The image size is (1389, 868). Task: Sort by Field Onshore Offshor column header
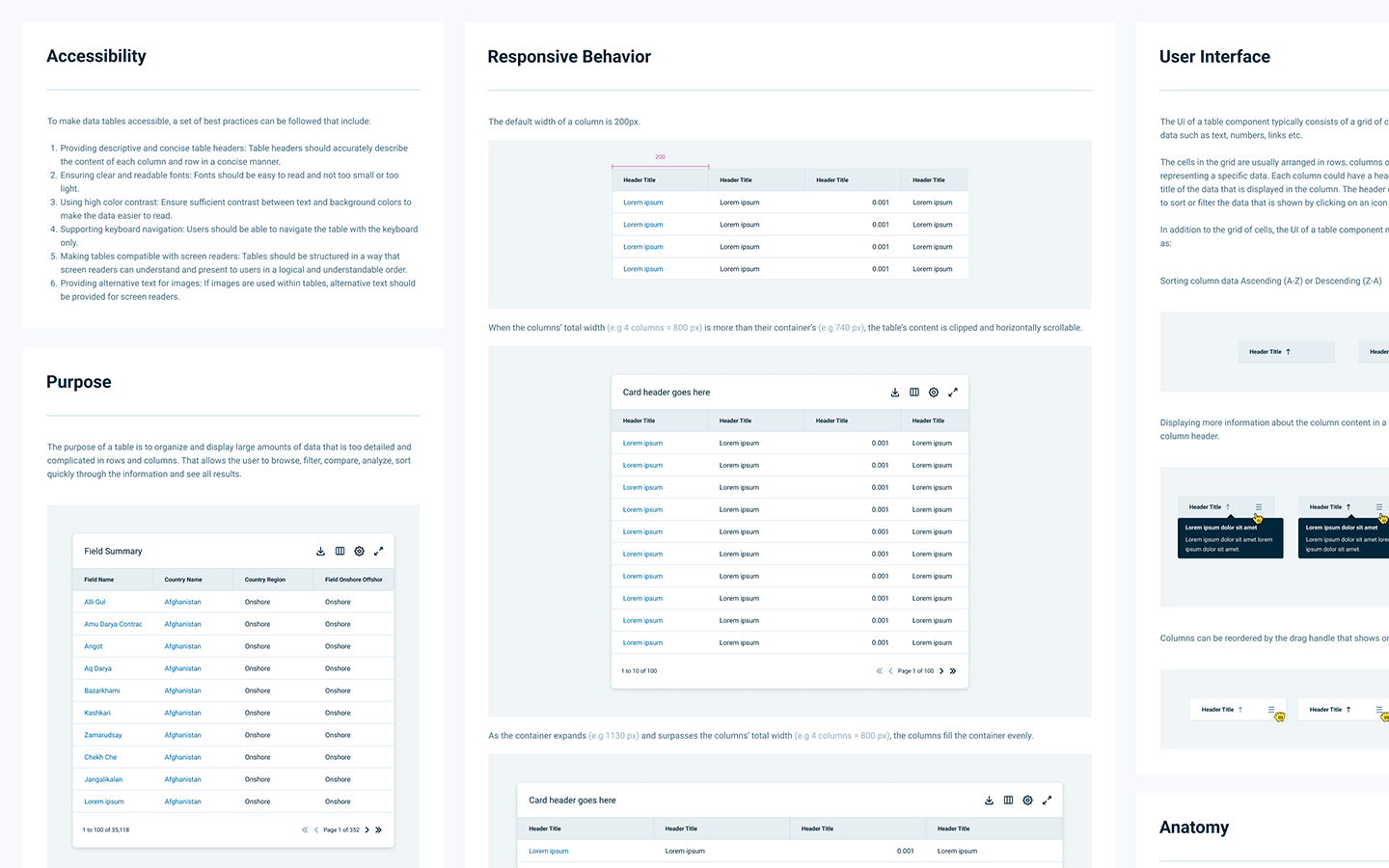(x=354, y=580)
